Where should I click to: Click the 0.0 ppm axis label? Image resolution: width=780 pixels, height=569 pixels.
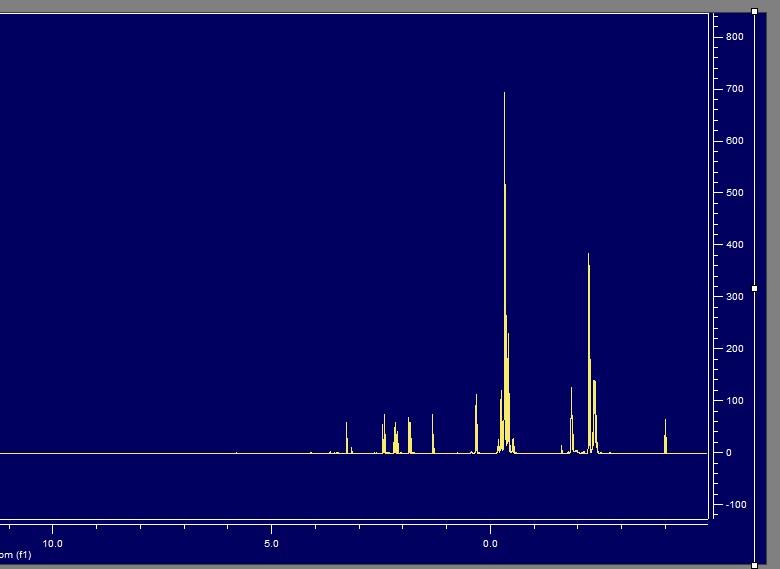(x=490, y=544)
